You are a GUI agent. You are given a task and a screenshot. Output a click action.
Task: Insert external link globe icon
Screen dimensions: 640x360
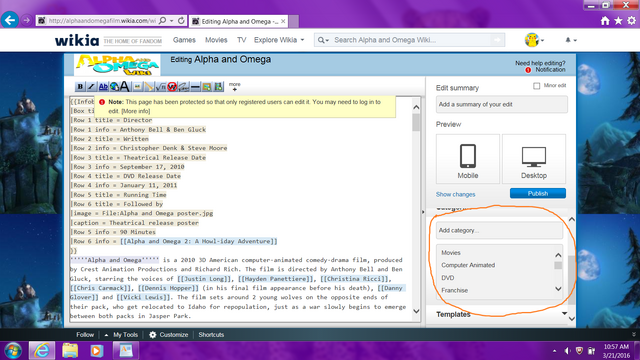(114, 87)
